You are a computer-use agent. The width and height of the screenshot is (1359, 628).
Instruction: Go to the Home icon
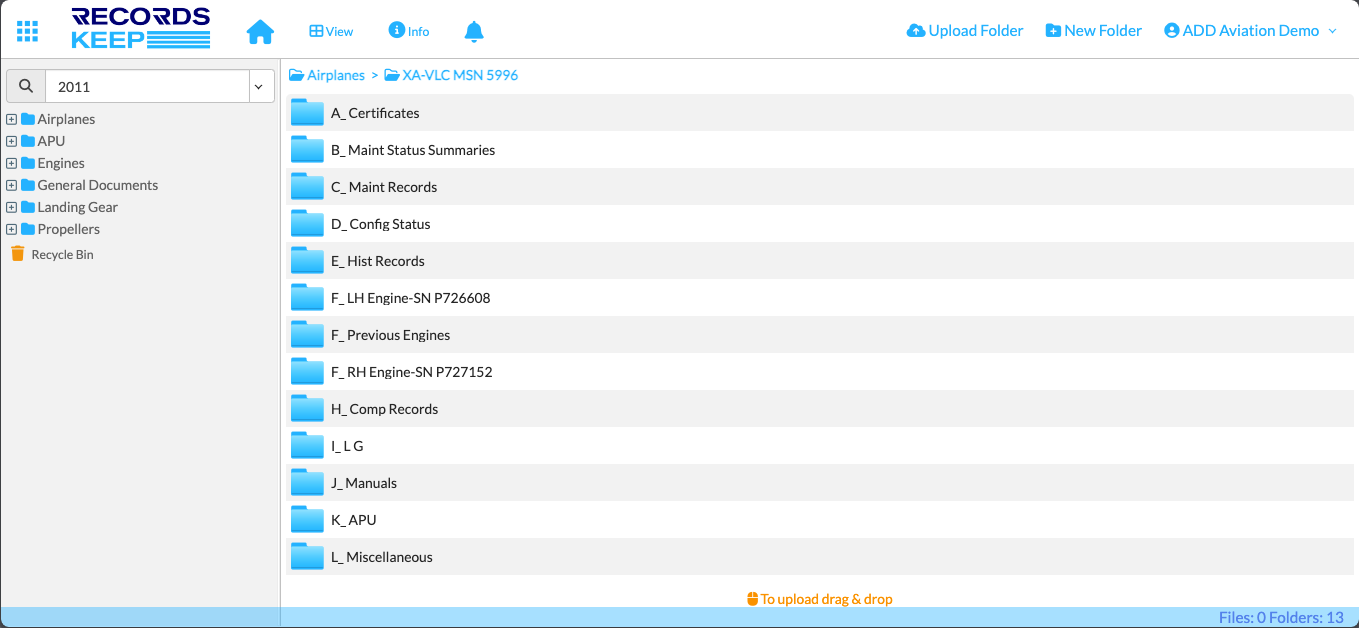tap(260, 31)
